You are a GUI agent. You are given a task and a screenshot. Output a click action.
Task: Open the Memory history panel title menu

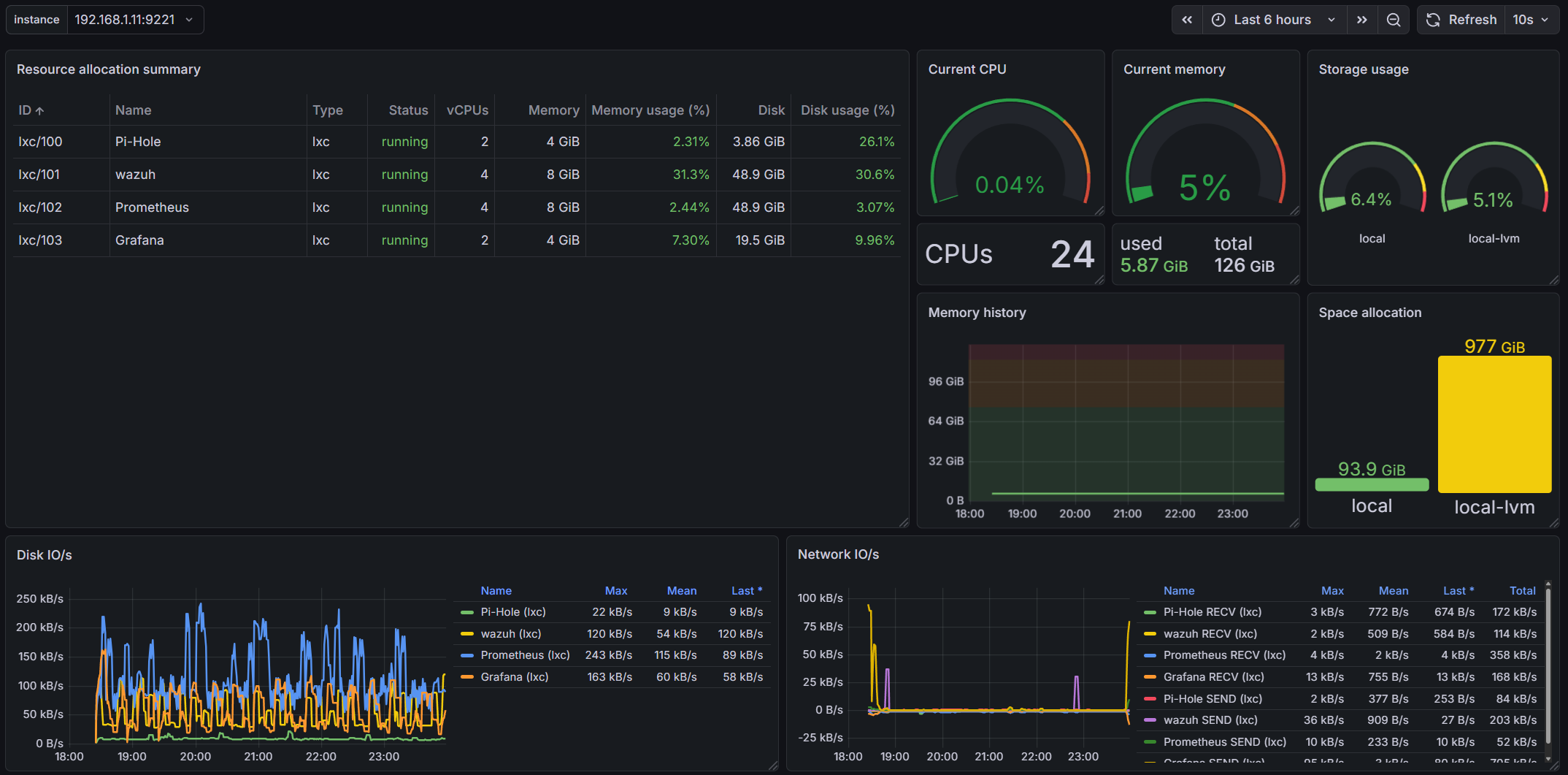[977, 312]
